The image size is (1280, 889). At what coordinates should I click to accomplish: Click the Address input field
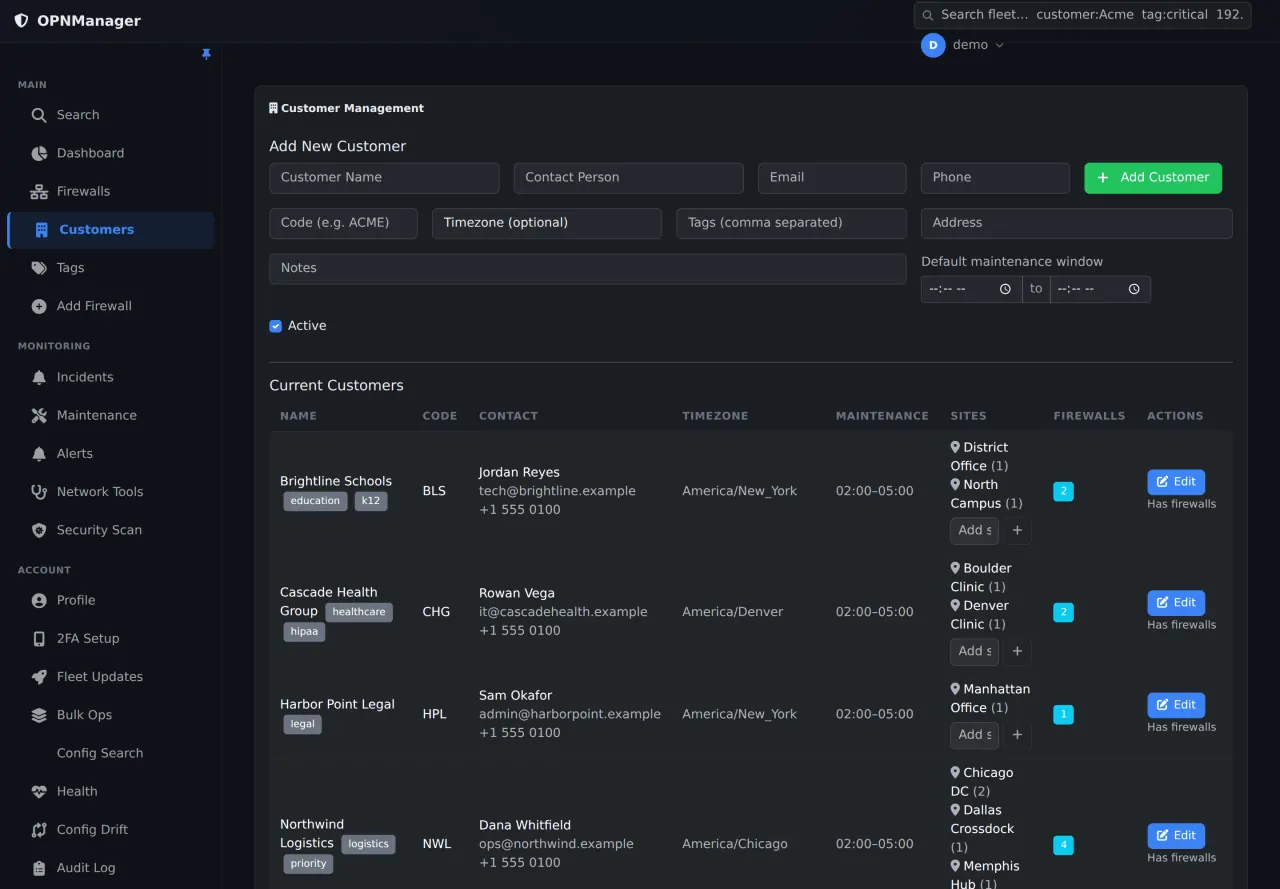click(1076, 223)
